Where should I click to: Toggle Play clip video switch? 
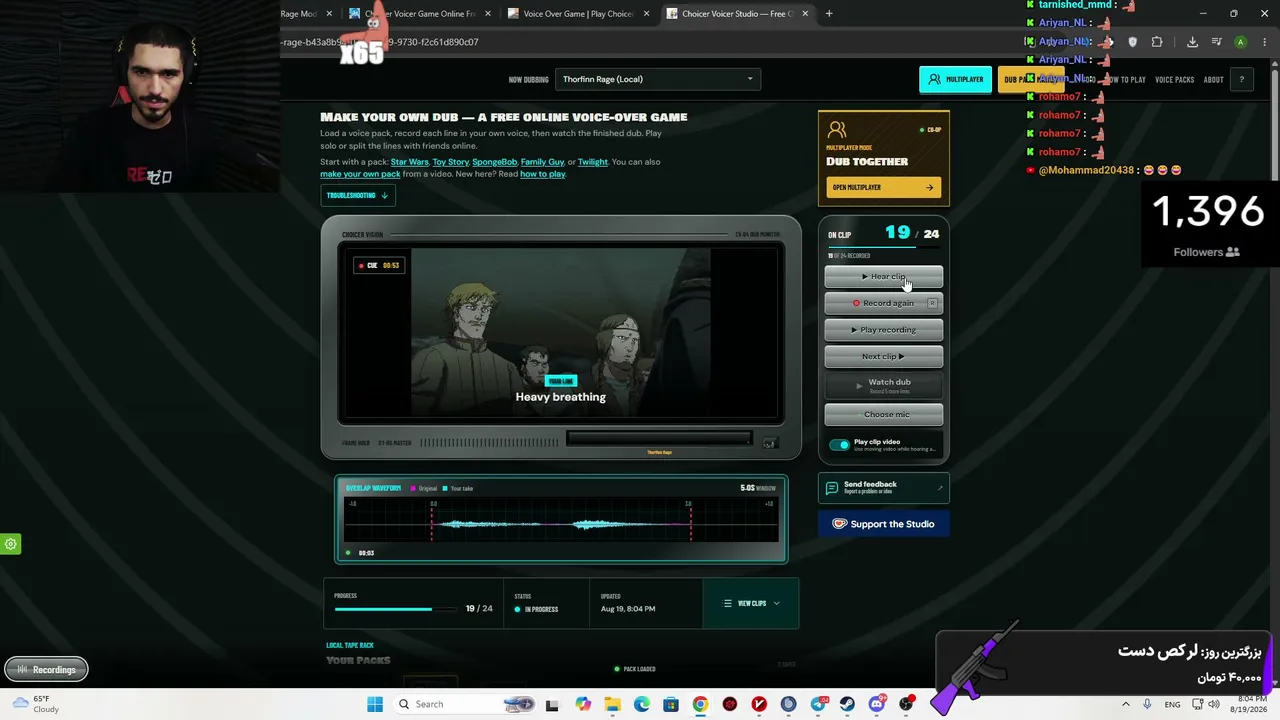pyautogui.click(x=840, y=445)
